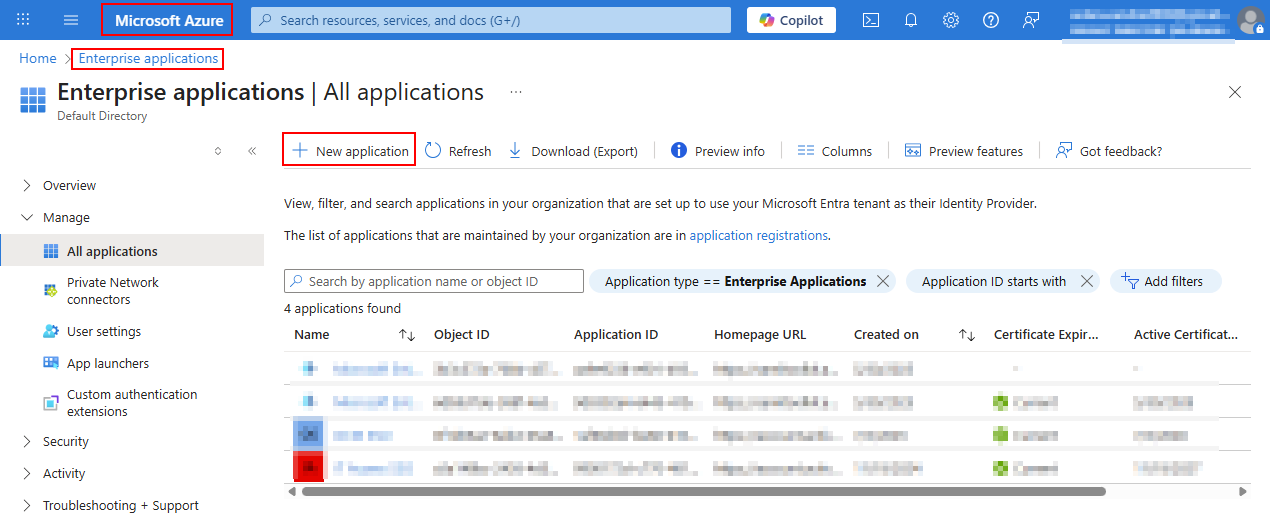
Task: Refresh the applications list
Action: (459, 151)
